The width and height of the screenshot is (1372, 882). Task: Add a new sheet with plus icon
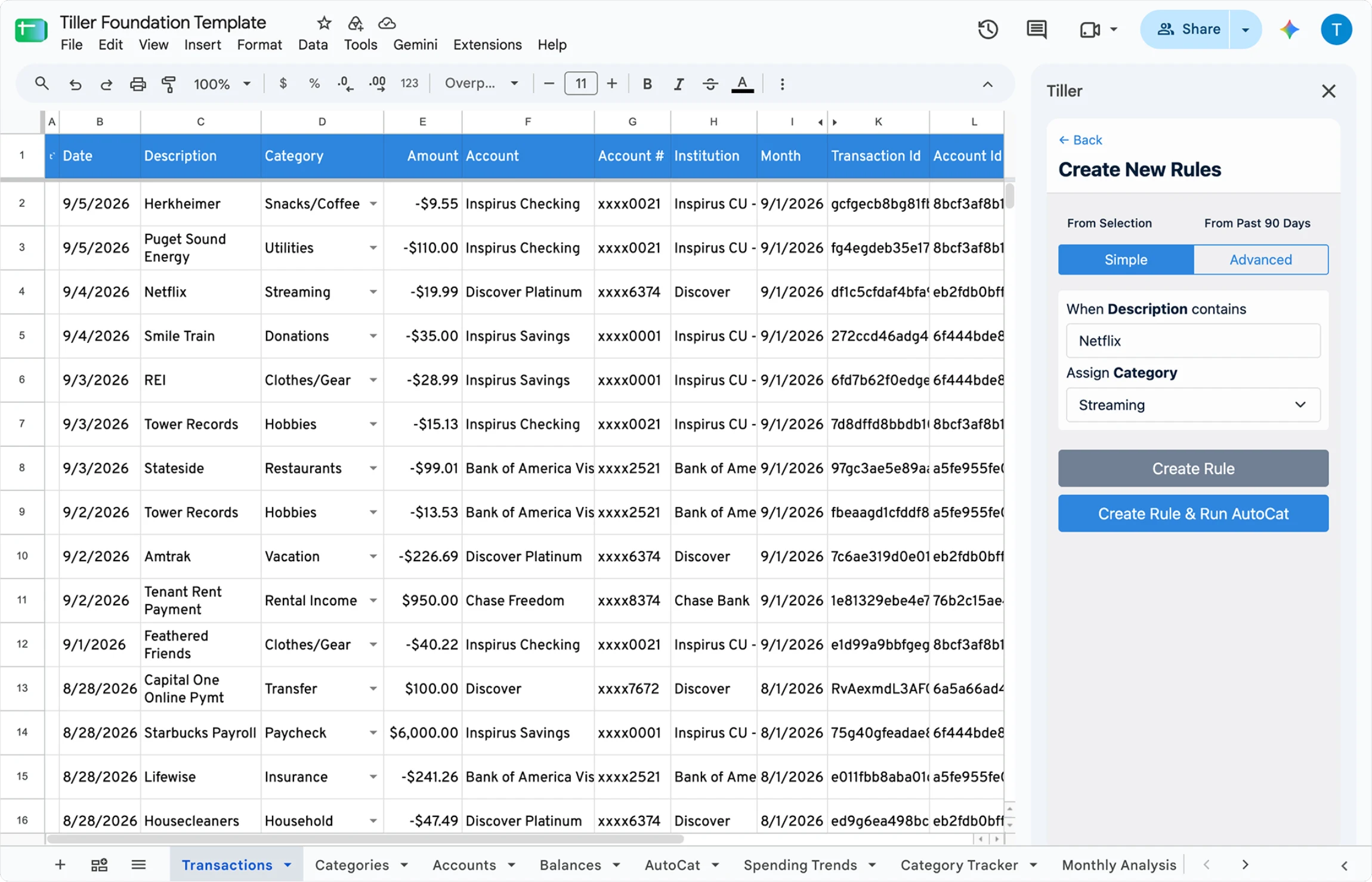[x=60, y=865]
